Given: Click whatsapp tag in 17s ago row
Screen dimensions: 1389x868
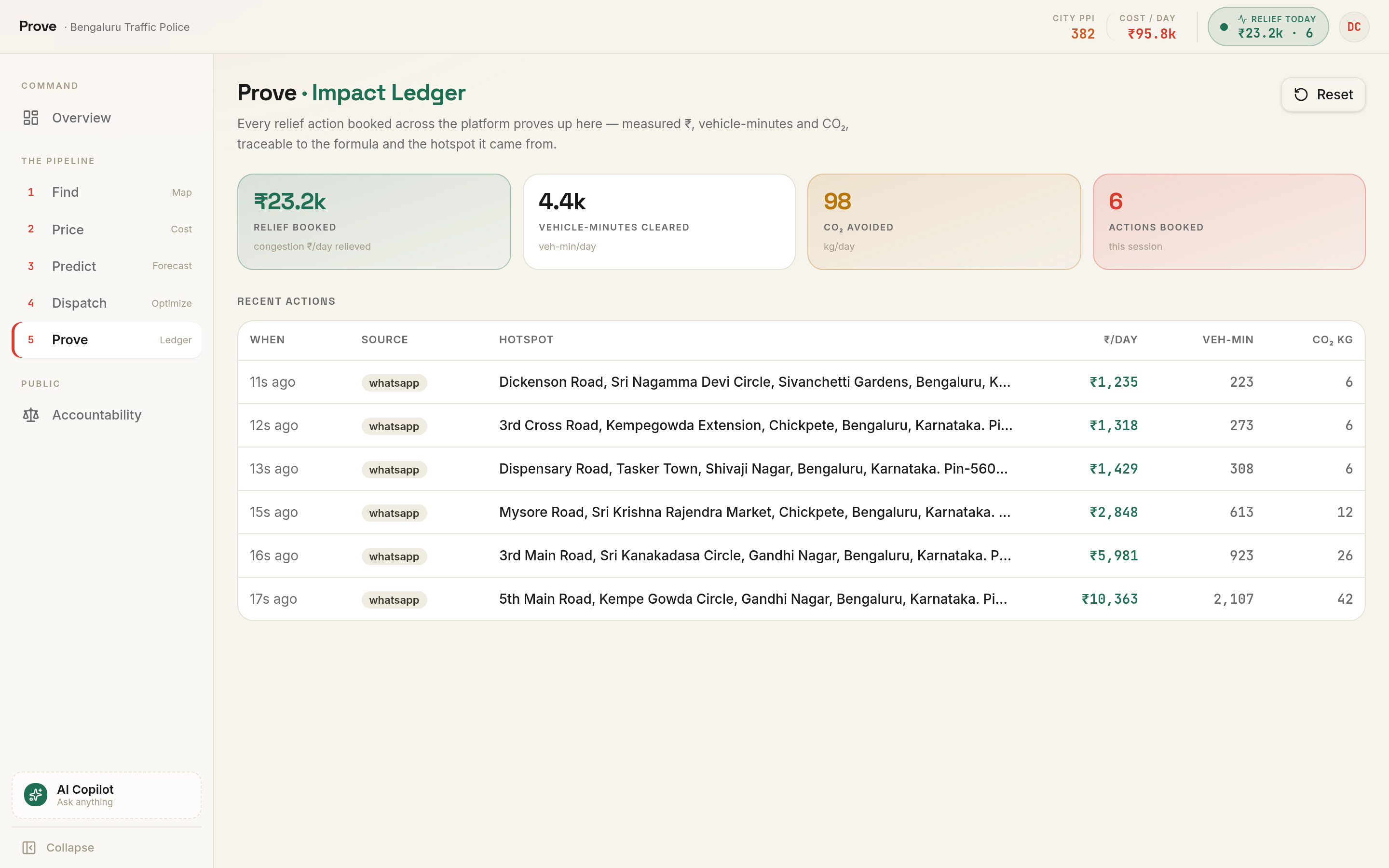Looking at the screenshot, I should [x=395, y=600].
